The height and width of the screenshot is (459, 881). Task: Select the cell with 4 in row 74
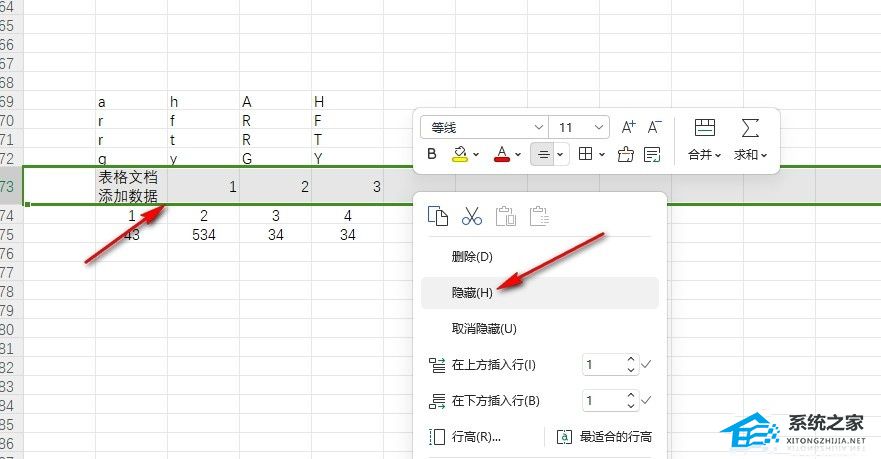click(x=347, y=215)
